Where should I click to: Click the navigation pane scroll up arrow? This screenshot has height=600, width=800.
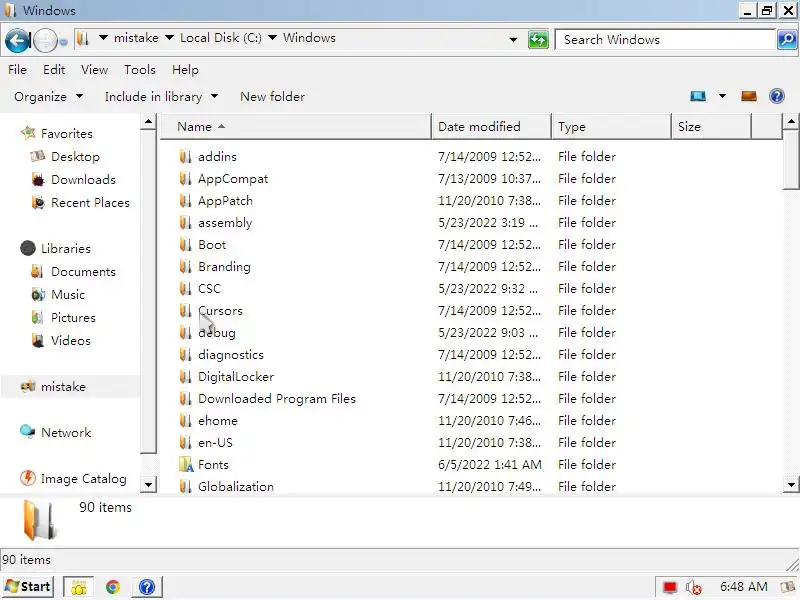point(148,121)
